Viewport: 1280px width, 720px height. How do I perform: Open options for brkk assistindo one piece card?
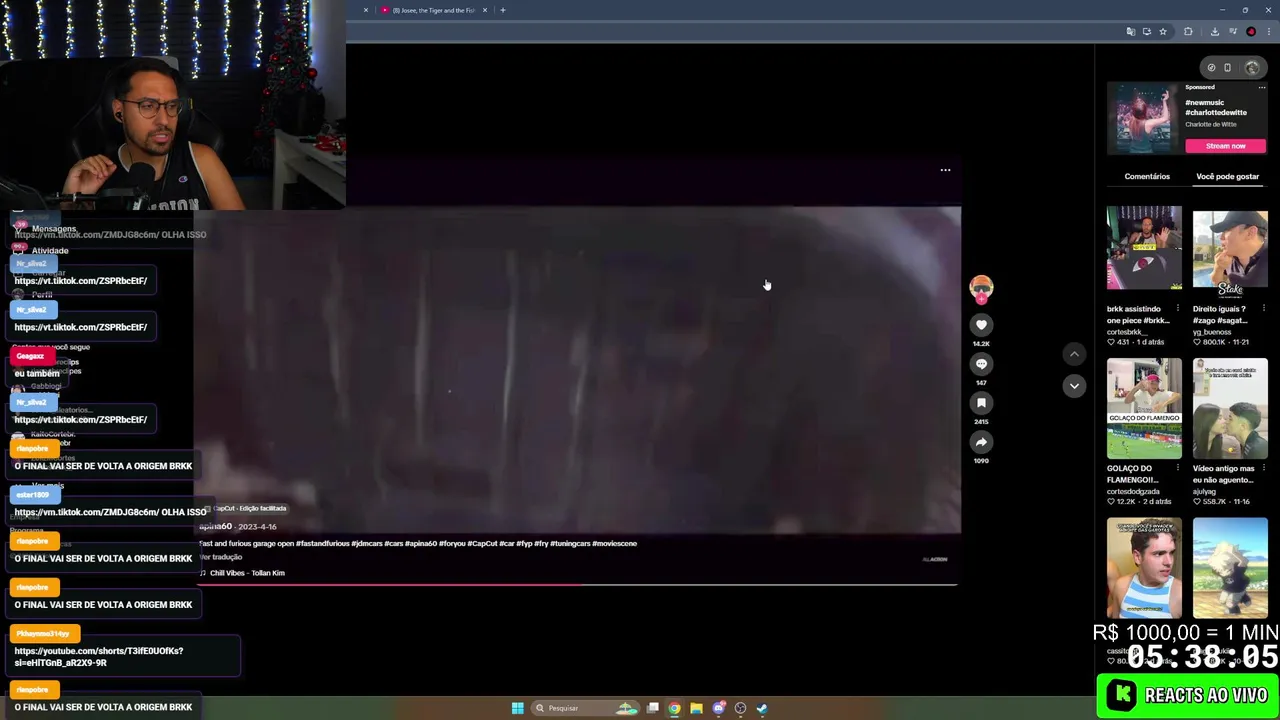1178,309
